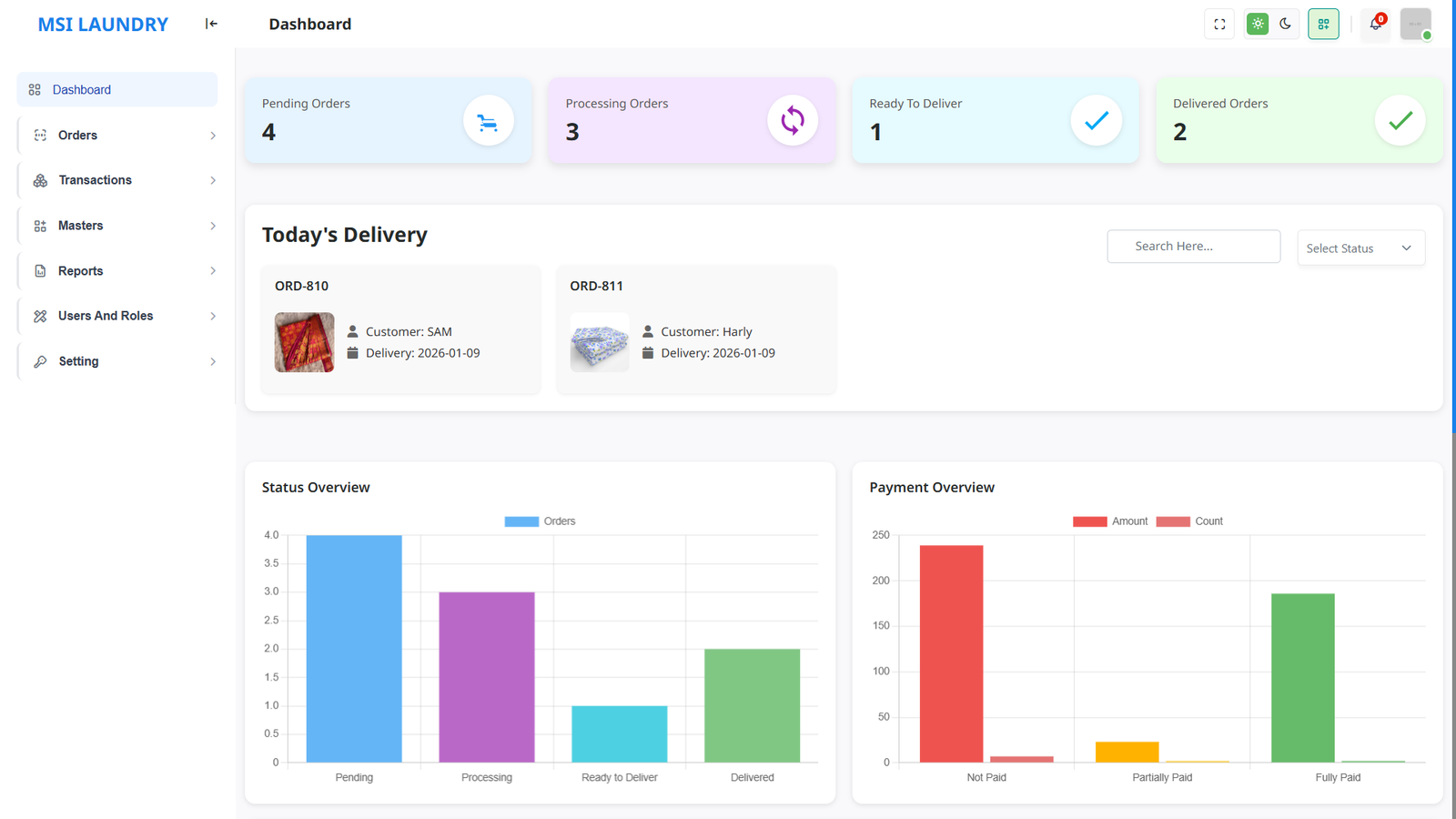Collapse the sidebar with the arrow icon
Screen dimensions: 1456x819
(210, 24)
